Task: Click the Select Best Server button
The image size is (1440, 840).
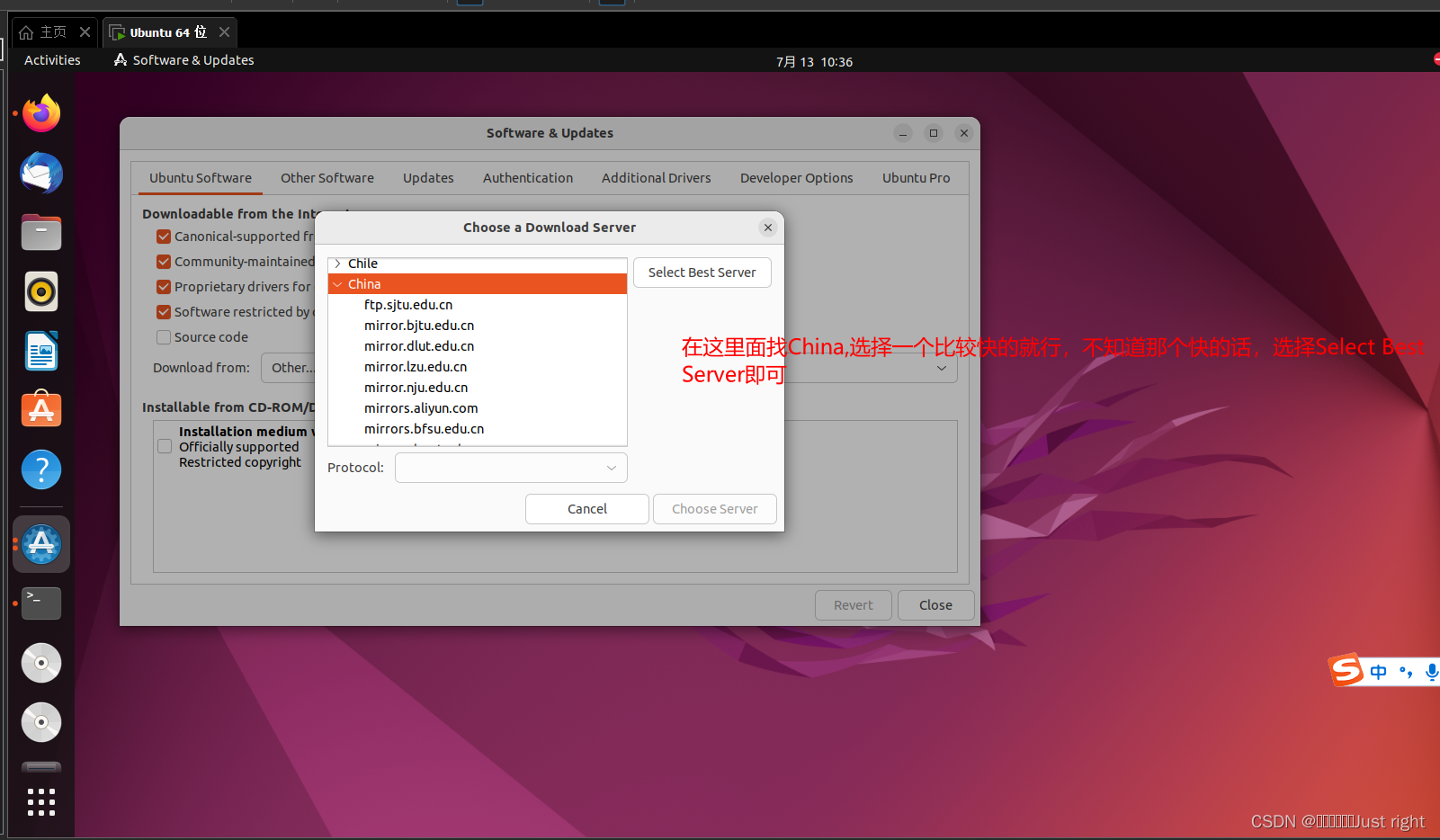Action: pos(702,272)
